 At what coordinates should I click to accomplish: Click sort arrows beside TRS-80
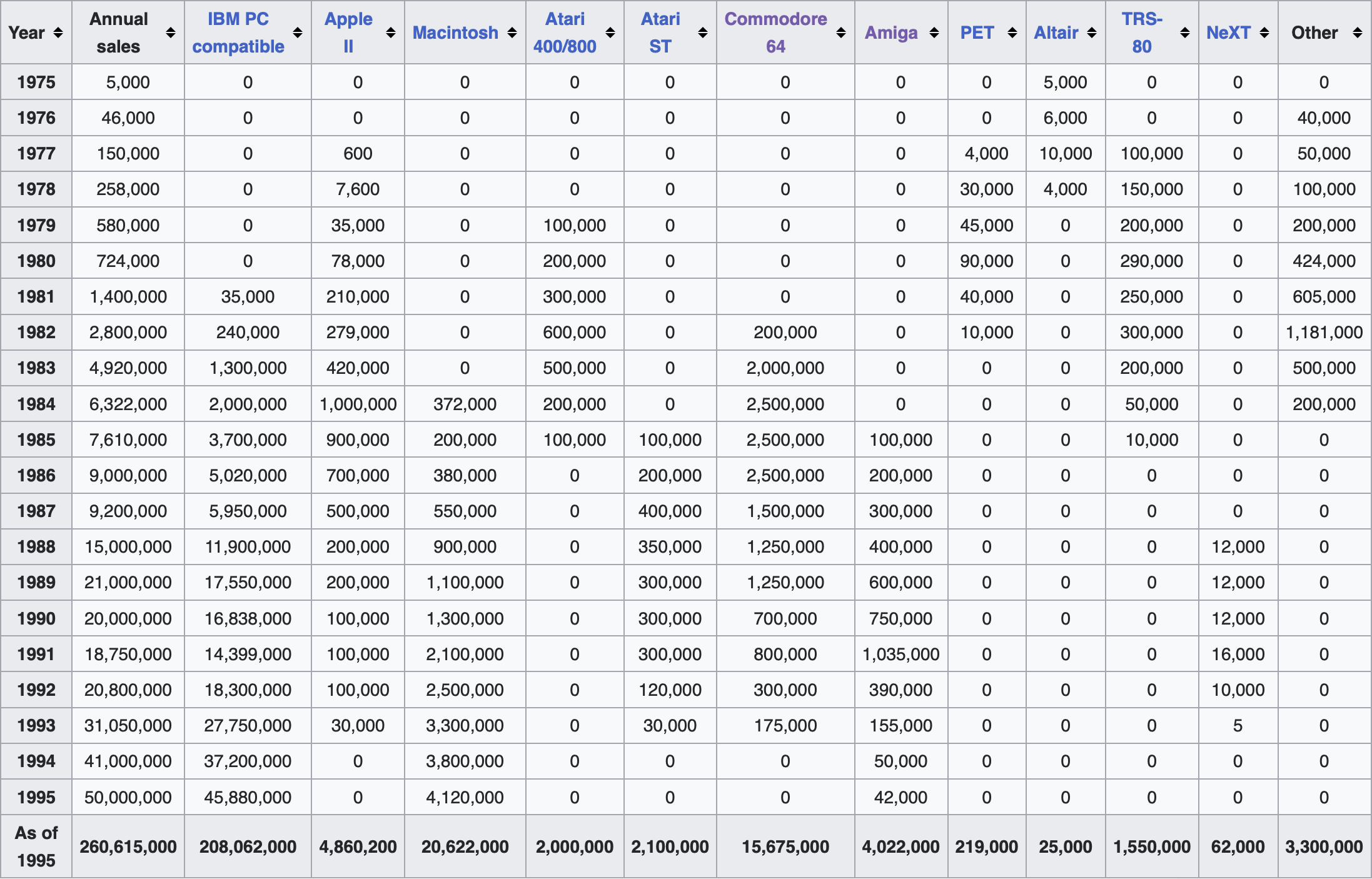1185,33
